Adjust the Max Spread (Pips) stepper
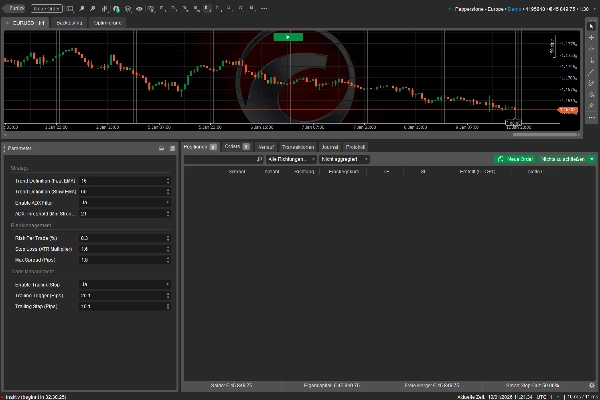The image size is (600, 400). [168, 260]
